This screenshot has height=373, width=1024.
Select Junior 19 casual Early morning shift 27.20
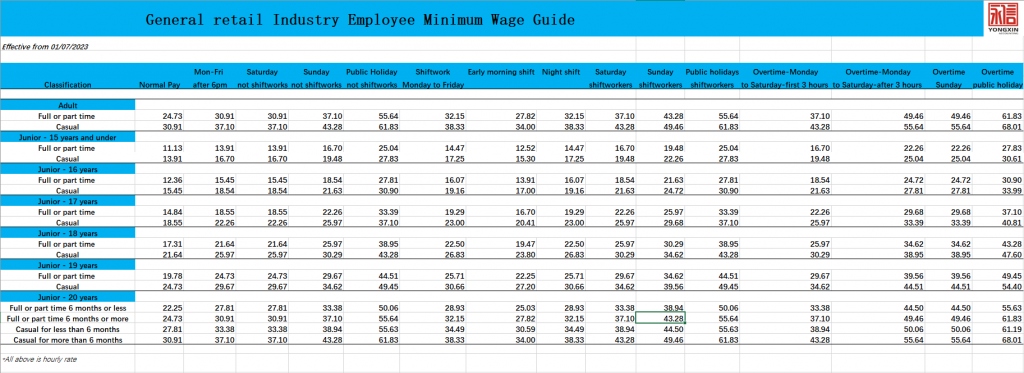526,286
